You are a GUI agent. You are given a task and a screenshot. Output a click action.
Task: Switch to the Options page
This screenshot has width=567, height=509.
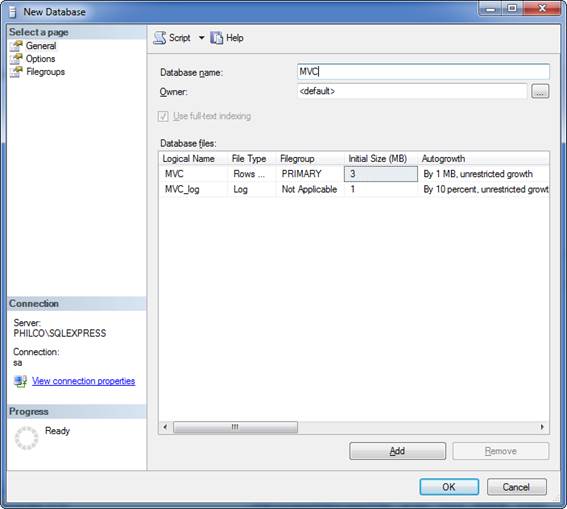tap(40, 59)
